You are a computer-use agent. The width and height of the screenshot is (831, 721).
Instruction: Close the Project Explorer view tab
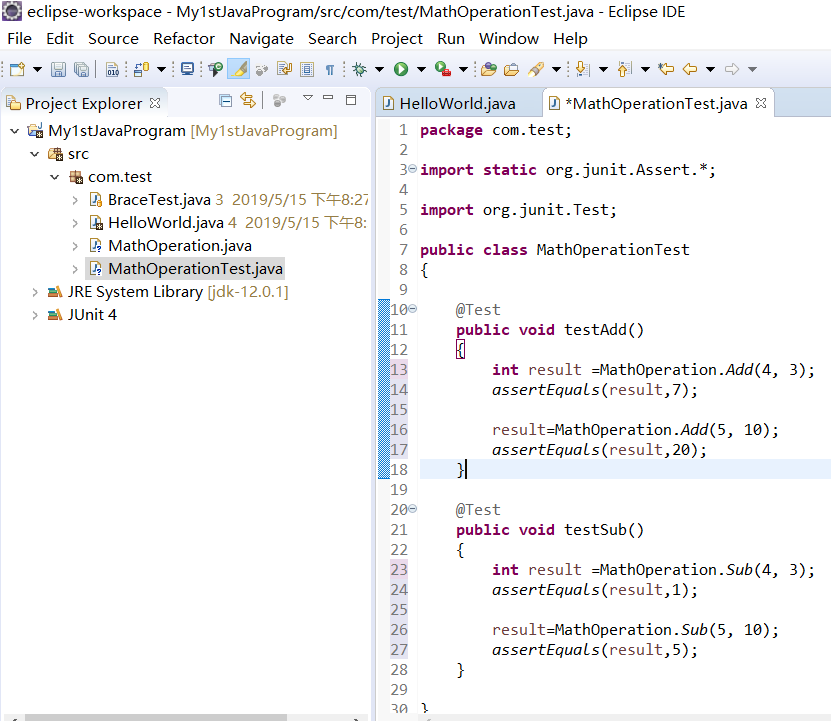[155, 103]
